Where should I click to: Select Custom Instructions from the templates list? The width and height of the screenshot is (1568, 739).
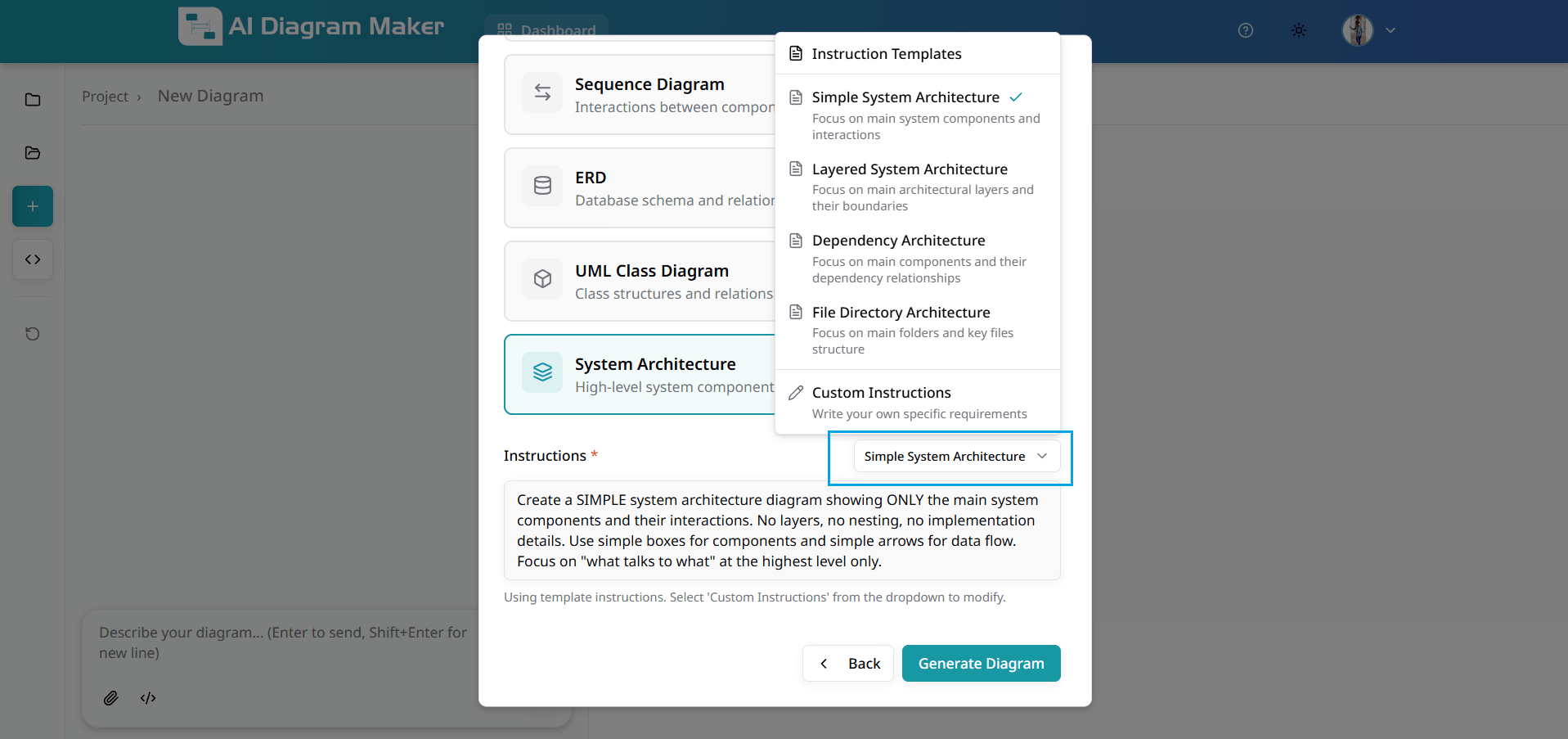(x=881, y=392)
